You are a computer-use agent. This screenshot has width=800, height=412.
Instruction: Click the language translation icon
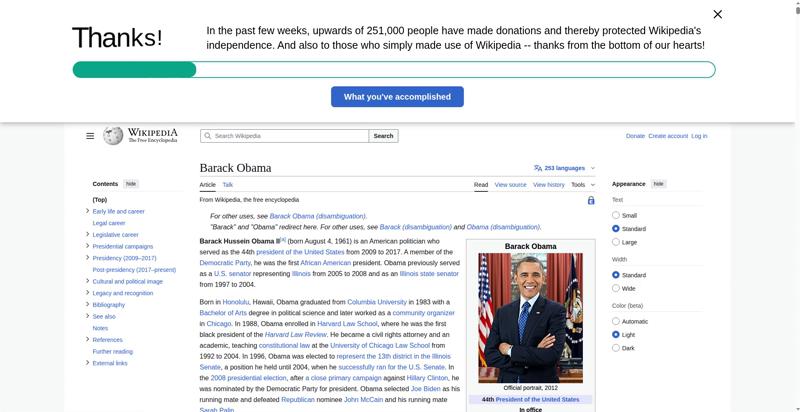(x=538, y=168)
